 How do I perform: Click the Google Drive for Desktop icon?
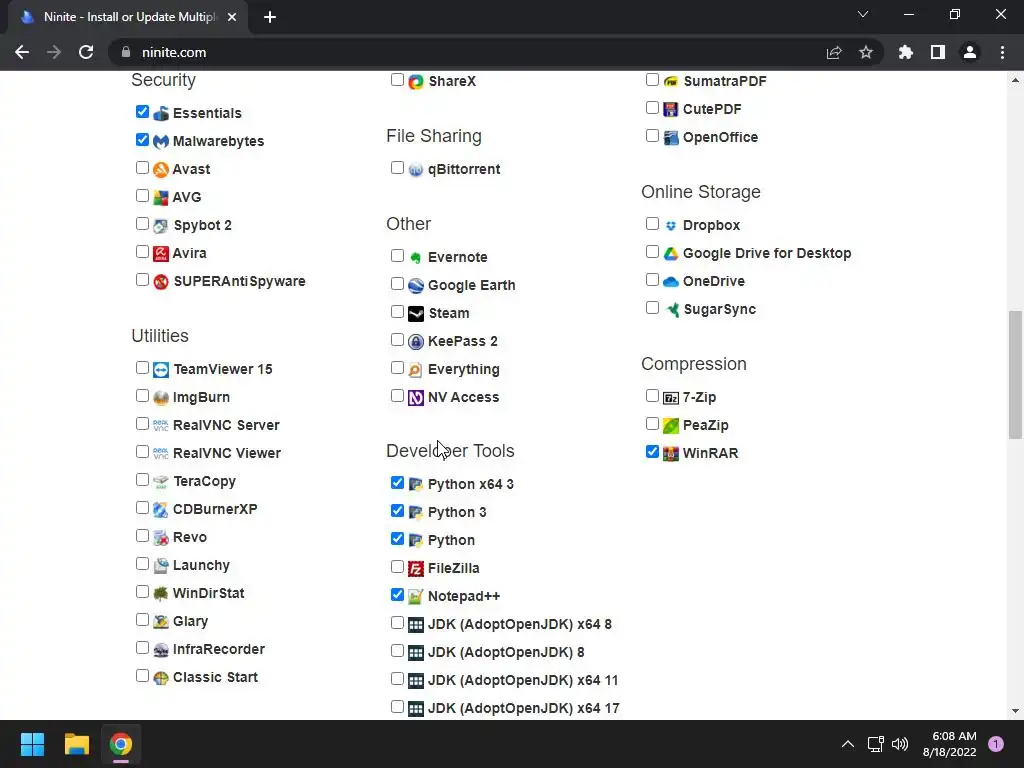point(671,253)
